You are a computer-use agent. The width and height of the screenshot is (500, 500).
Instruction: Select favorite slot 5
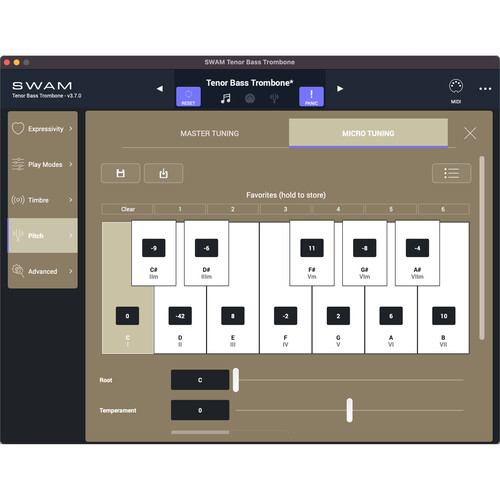(x=391, y=209)
